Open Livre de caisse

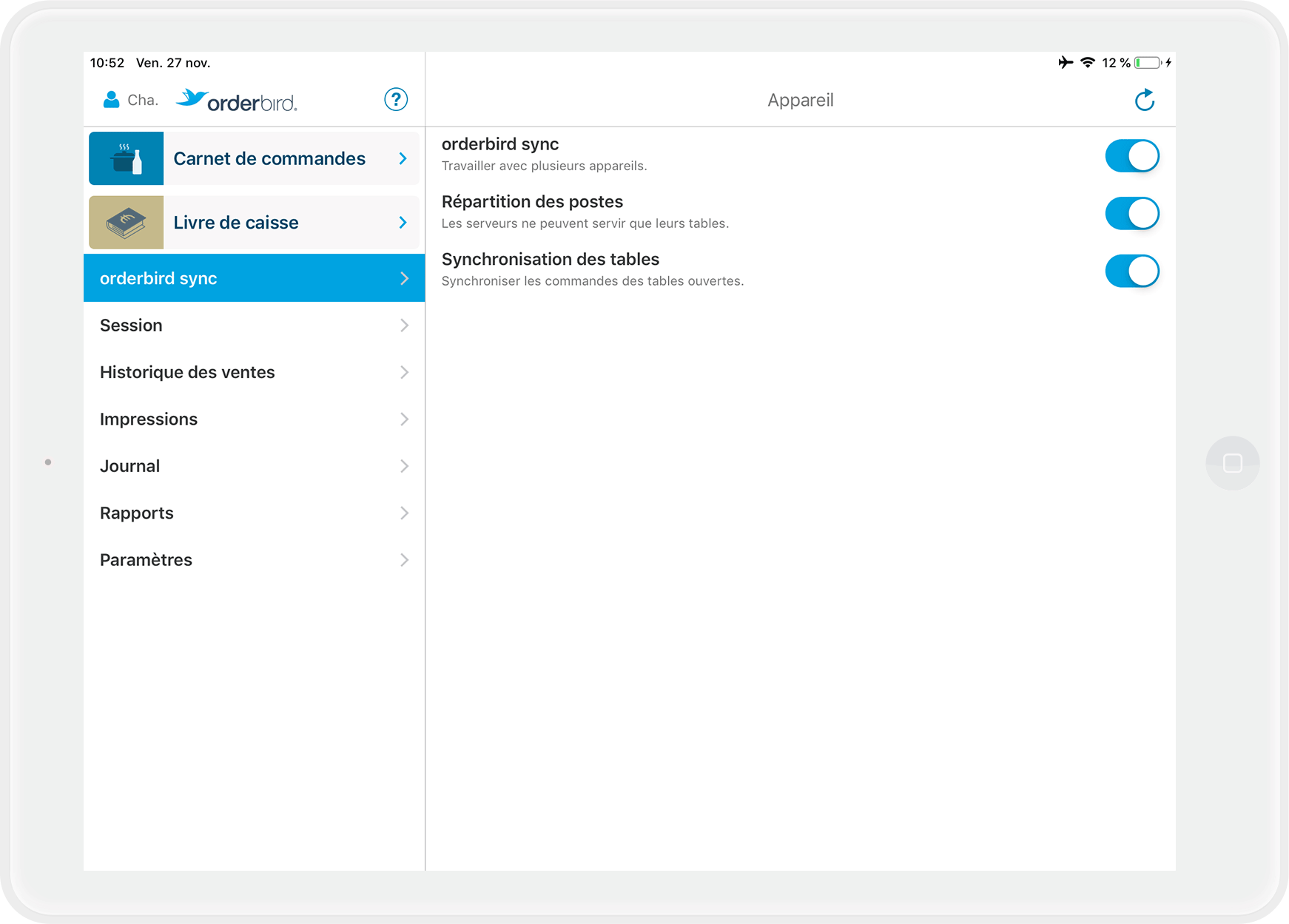[254, 223]
